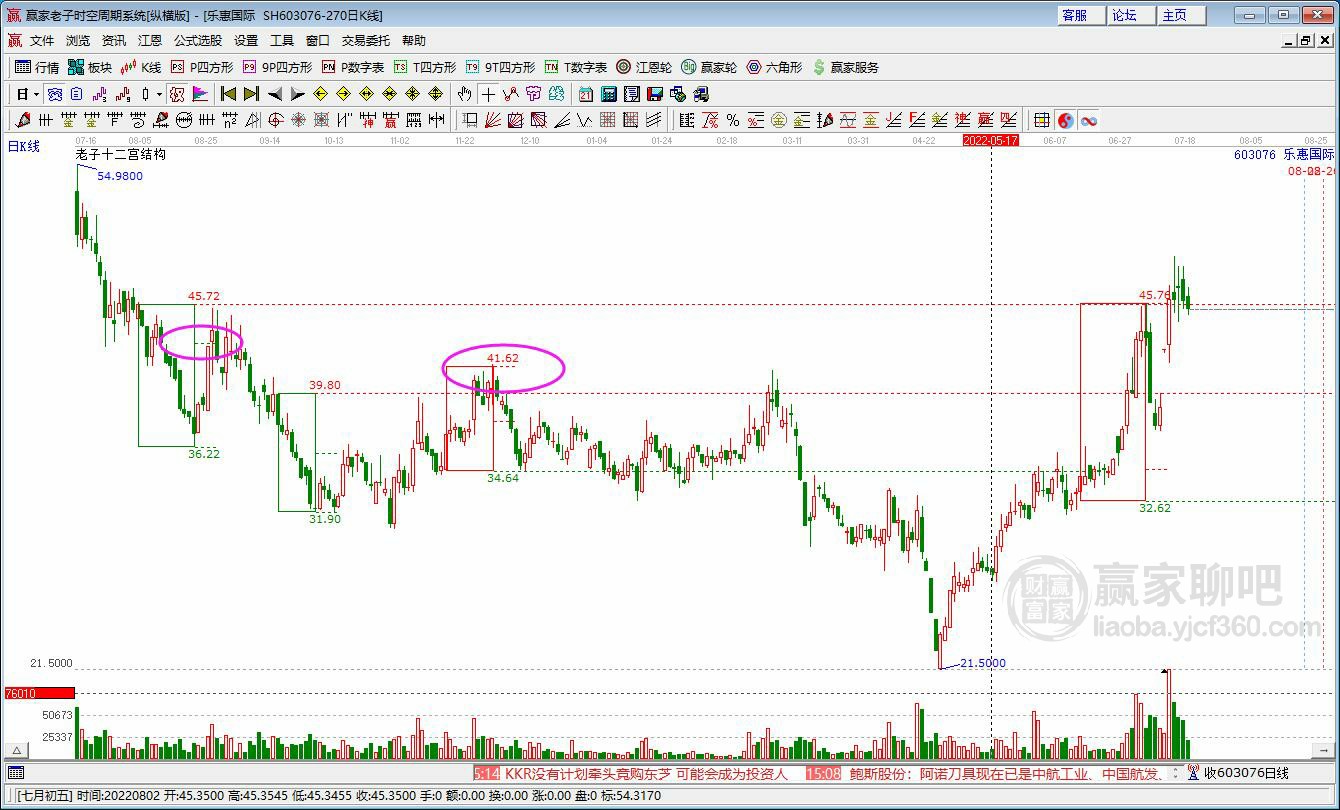Click the 41.62 price annotation
The height and width of the screenshot is (810, 1340).
(x=503, y=358)
